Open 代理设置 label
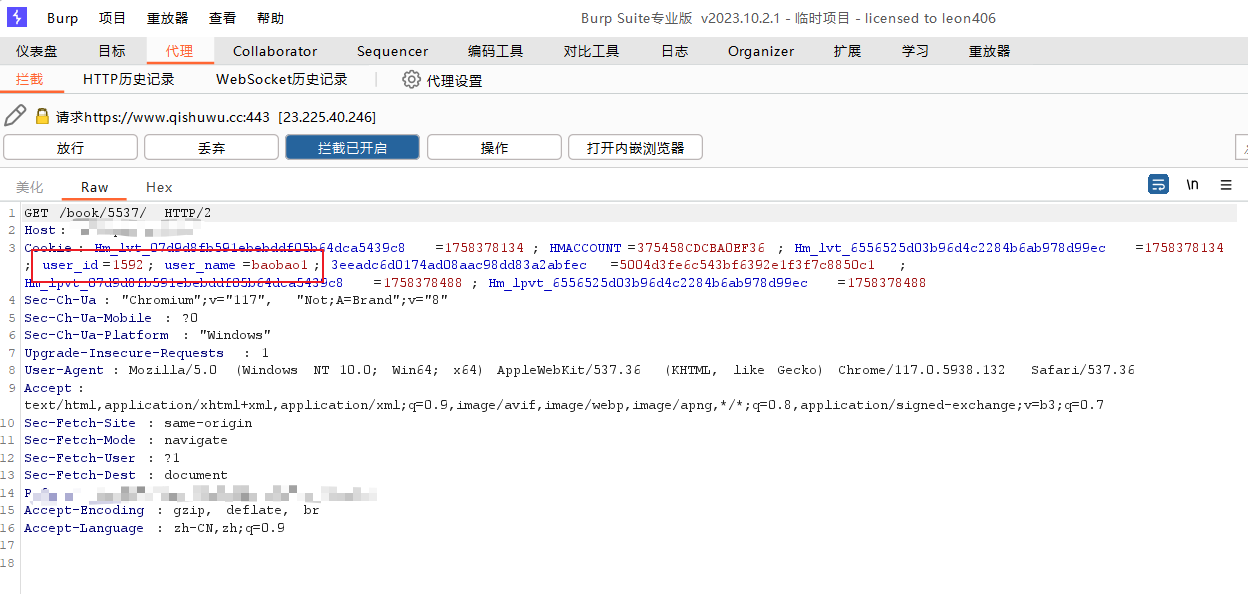 point(454,80)
